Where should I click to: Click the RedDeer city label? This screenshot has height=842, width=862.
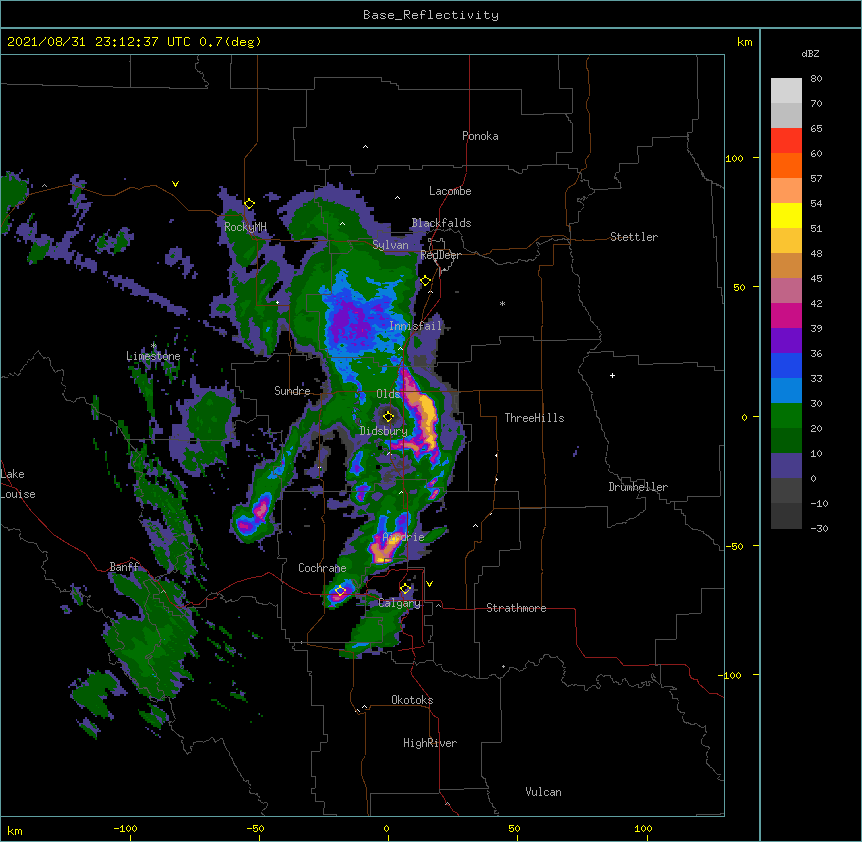(x=440, y=255)
